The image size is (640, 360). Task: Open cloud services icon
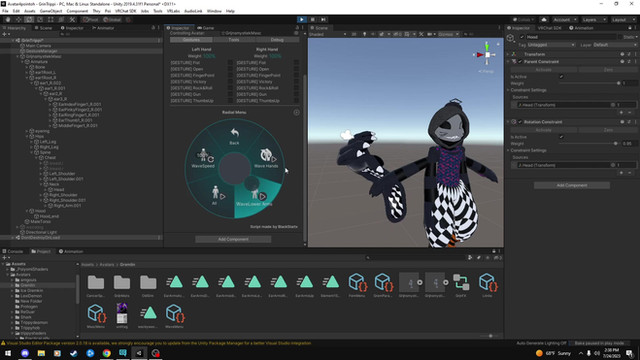click(x=544, y=20)
